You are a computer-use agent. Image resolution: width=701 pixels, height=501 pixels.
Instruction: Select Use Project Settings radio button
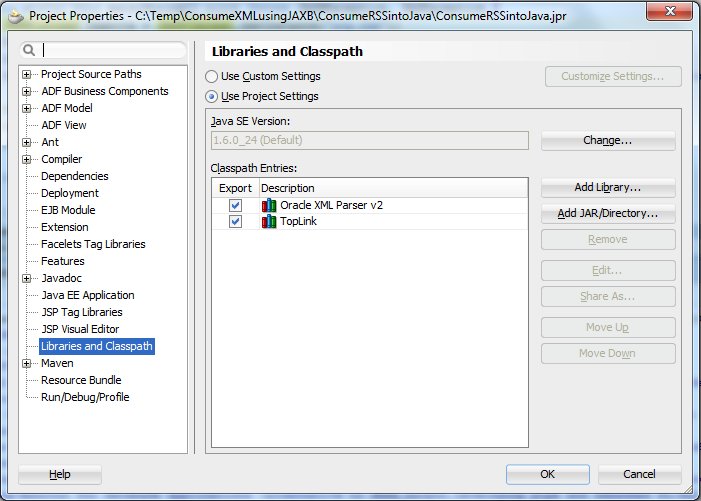[x=211, y=96]
